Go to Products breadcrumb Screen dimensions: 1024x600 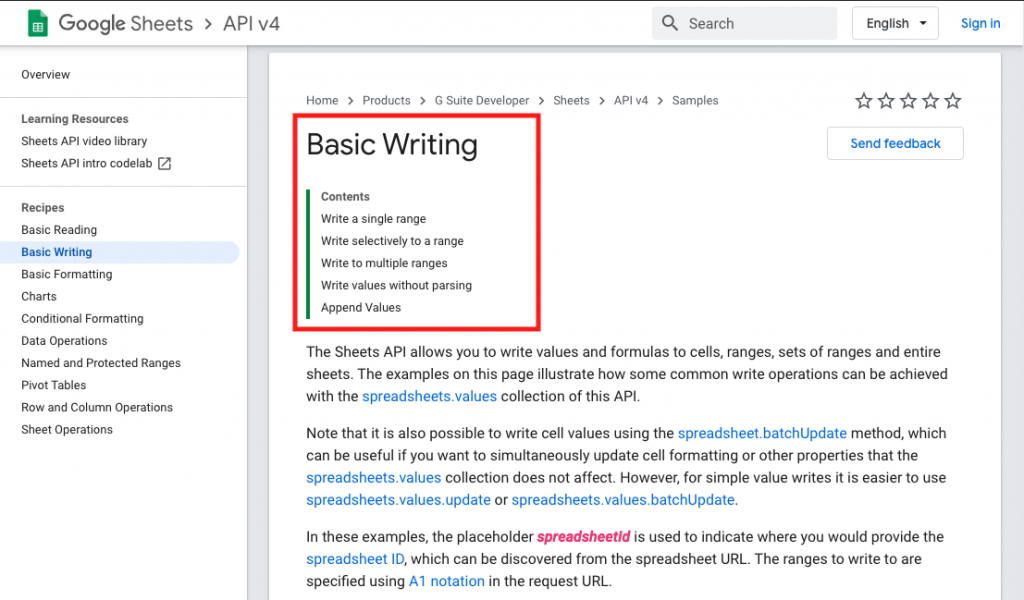387,101
